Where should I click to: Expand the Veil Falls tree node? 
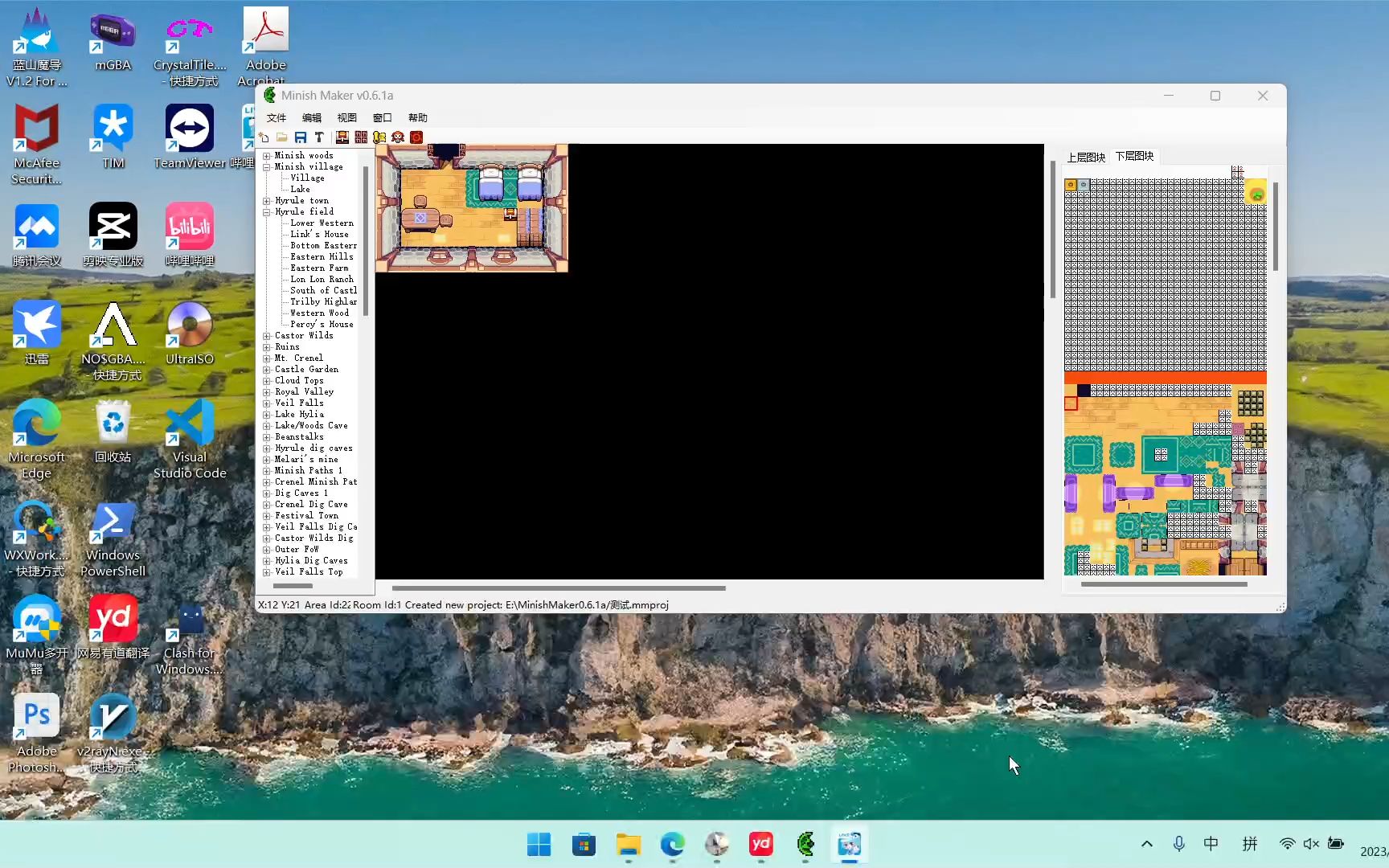click(x=267, y=403)
